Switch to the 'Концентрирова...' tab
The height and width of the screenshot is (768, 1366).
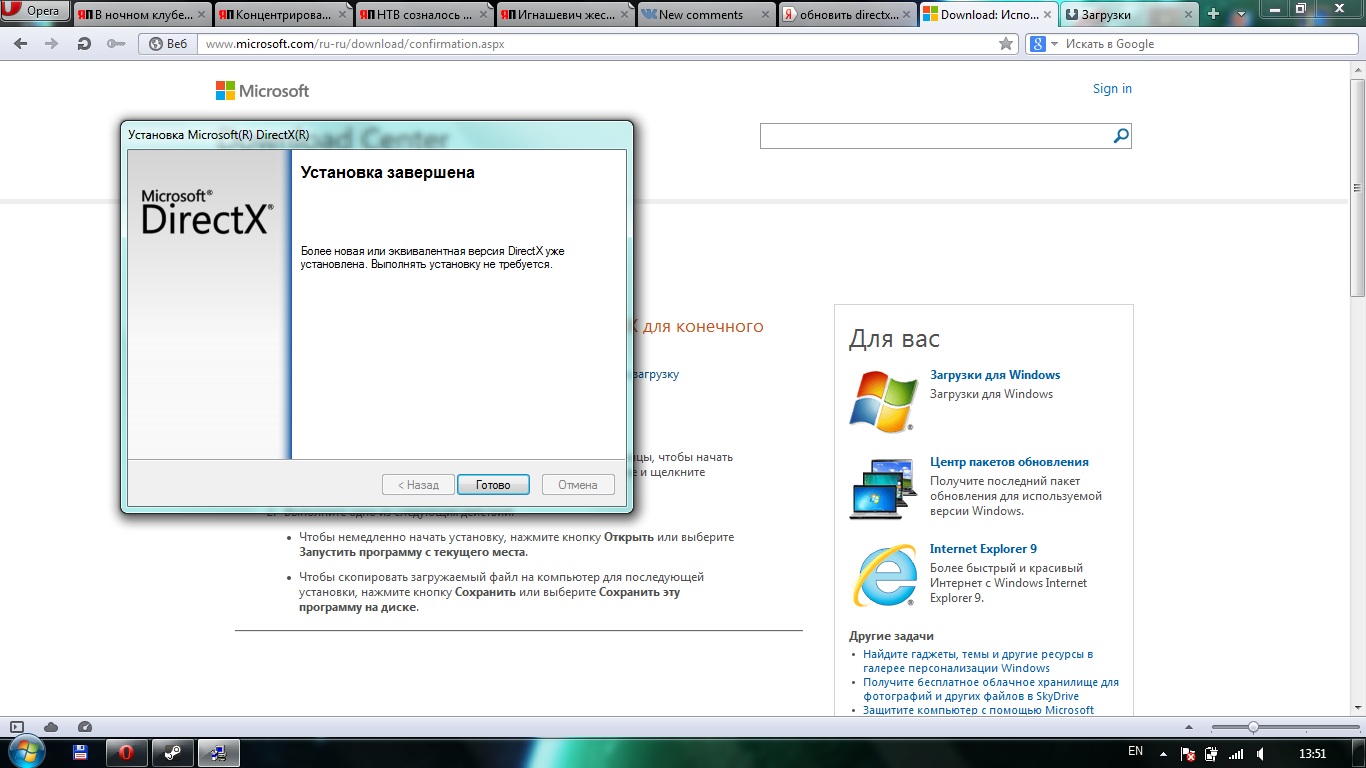276,14
